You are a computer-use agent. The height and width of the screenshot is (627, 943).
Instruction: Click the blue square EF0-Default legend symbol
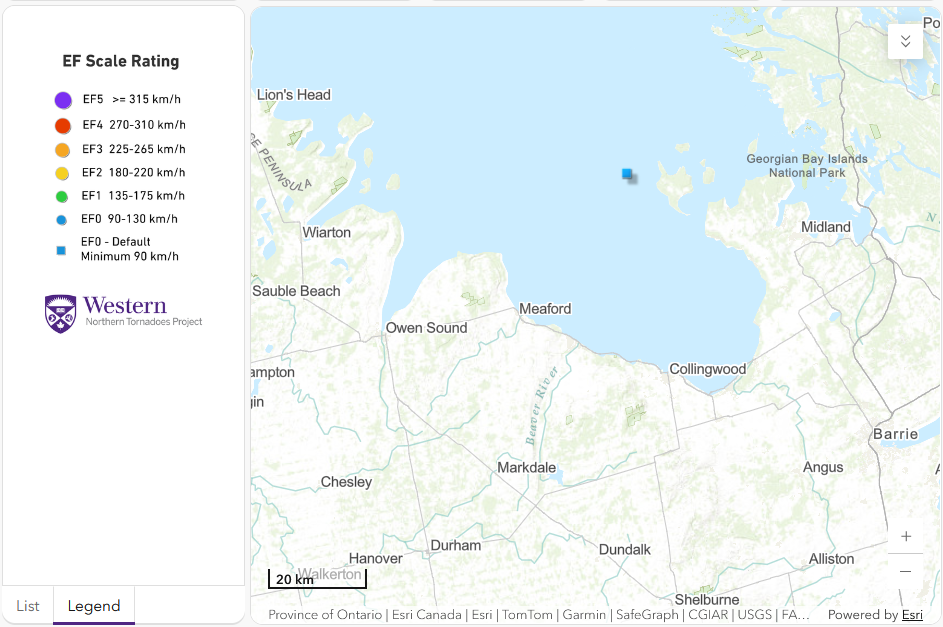coord(61,250)
